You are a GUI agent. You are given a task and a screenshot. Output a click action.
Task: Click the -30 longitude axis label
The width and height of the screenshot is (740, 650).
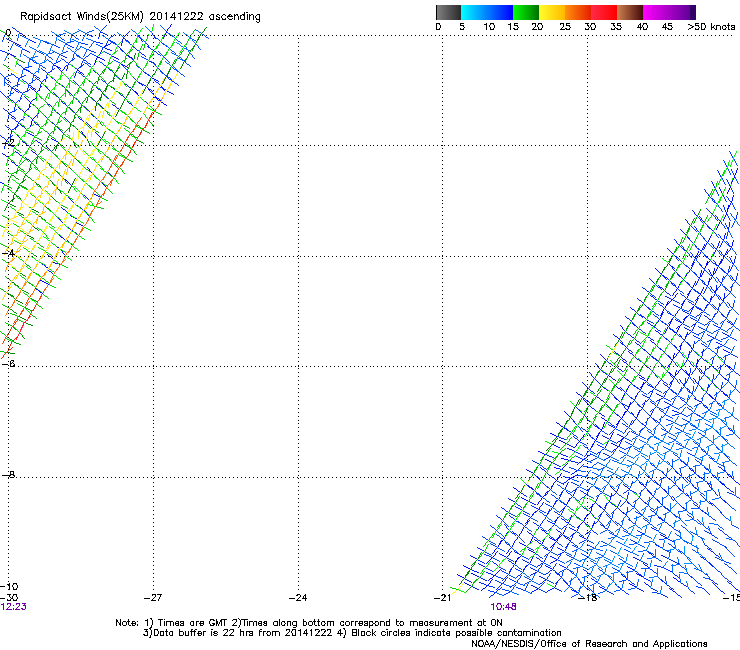(x=9, y=598)
